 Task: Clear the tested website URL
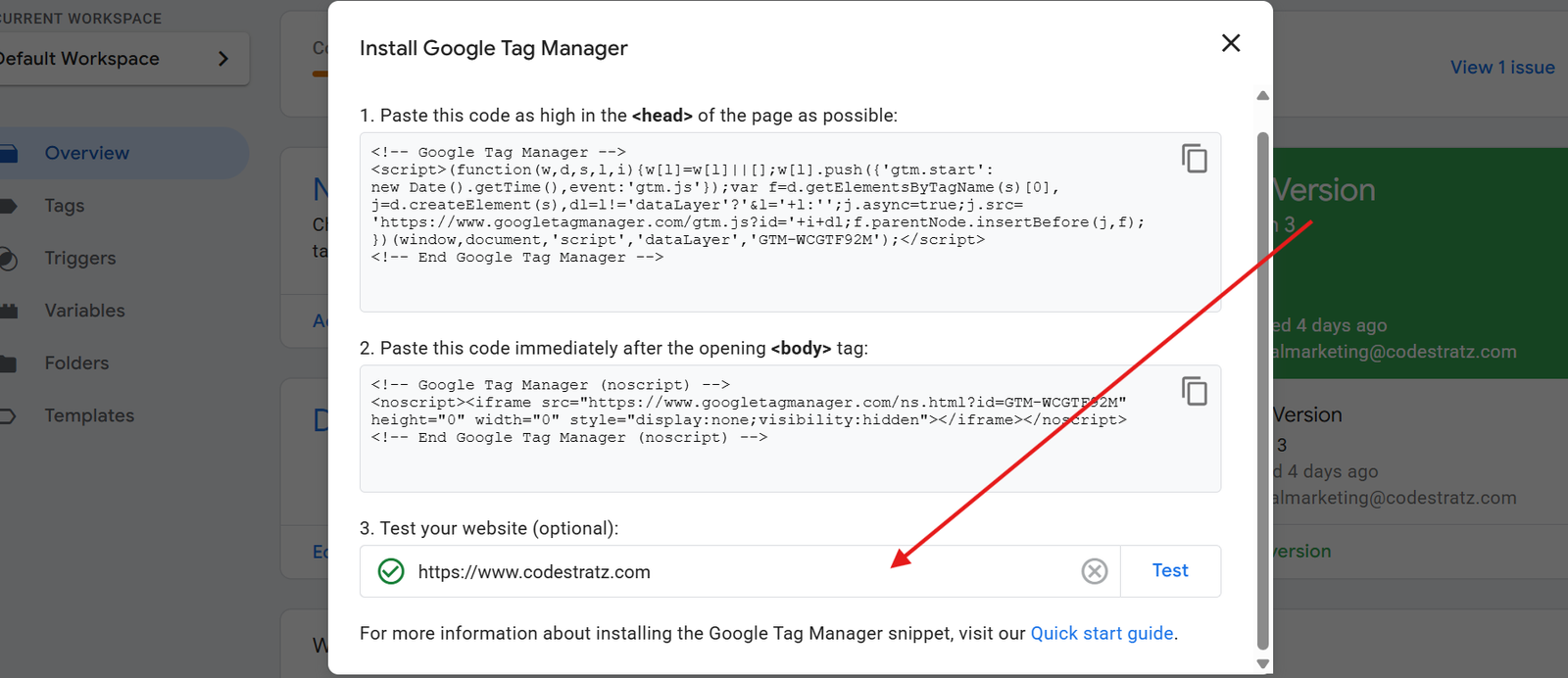(x=1094, y=571)
